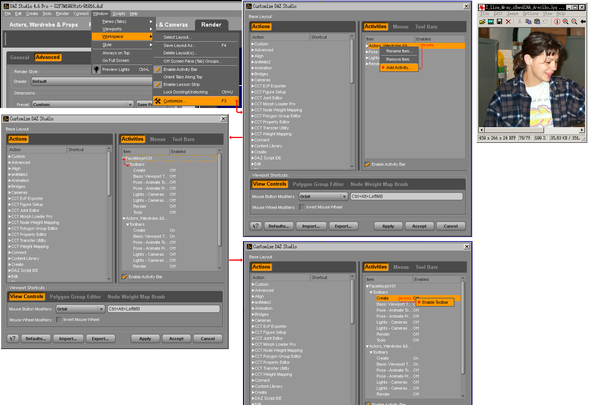Screen dimensions: 600x405
Task: Open the Preset dropdown showing Custom
Action: coord(82,104)
